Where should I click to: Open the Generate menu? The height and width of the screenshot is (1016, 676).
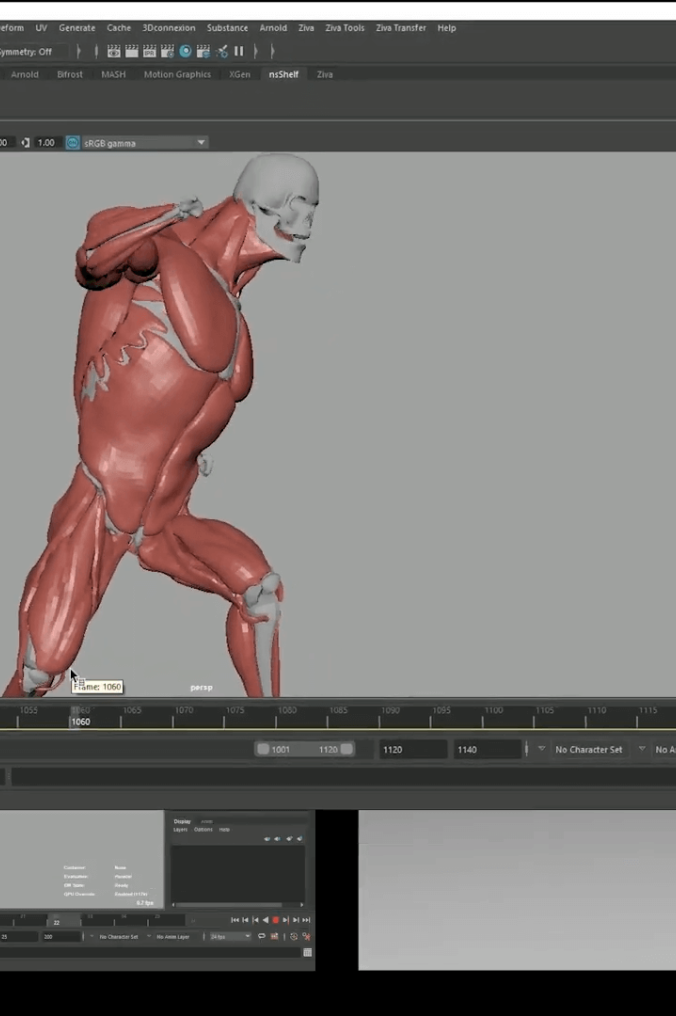tap(77, 28)
